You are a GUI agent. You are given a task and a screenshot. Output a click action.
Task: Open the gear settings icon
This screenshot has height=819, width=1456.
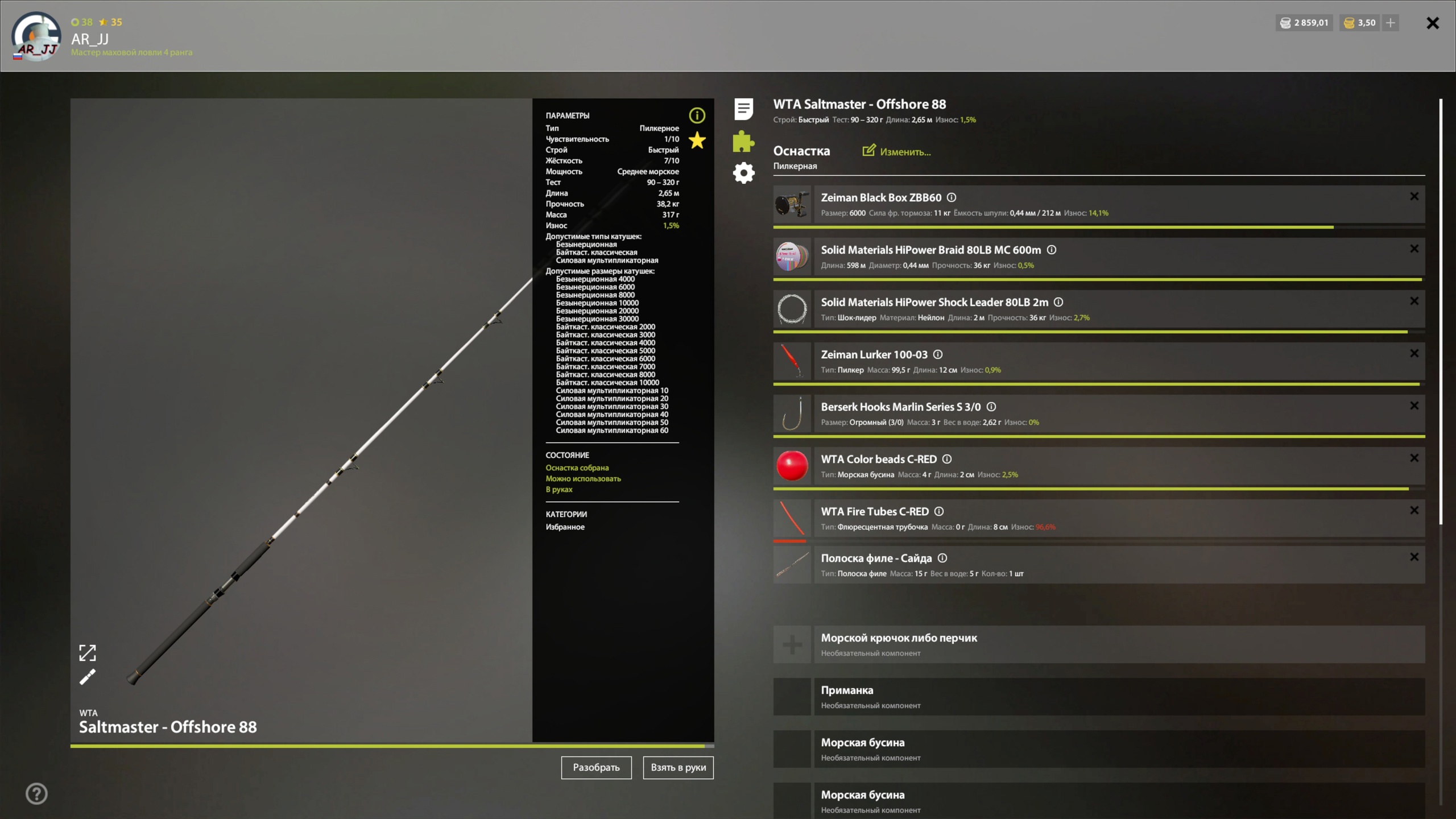point(743,173)
